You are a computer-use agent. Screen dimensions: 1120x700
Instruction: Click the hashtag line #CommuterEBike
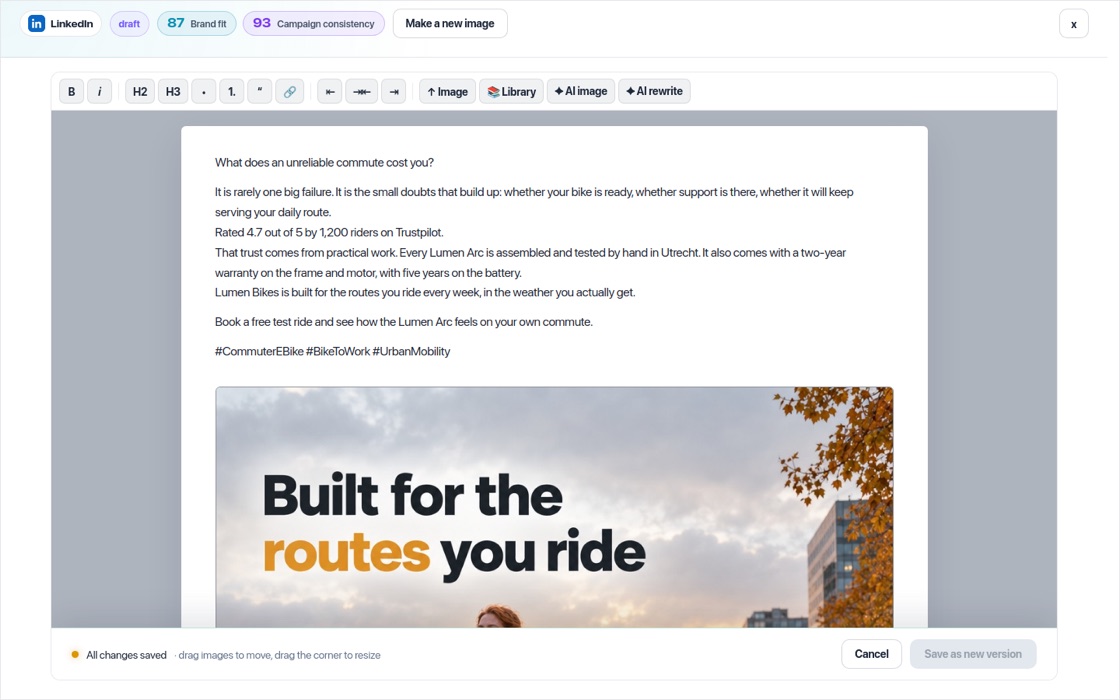click(x=332, y=351)
